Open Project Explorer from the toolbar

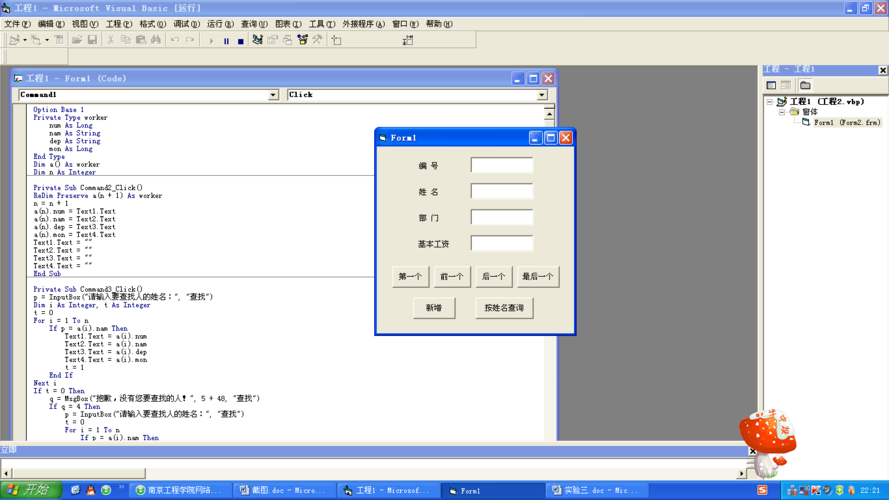click(257, 41)
